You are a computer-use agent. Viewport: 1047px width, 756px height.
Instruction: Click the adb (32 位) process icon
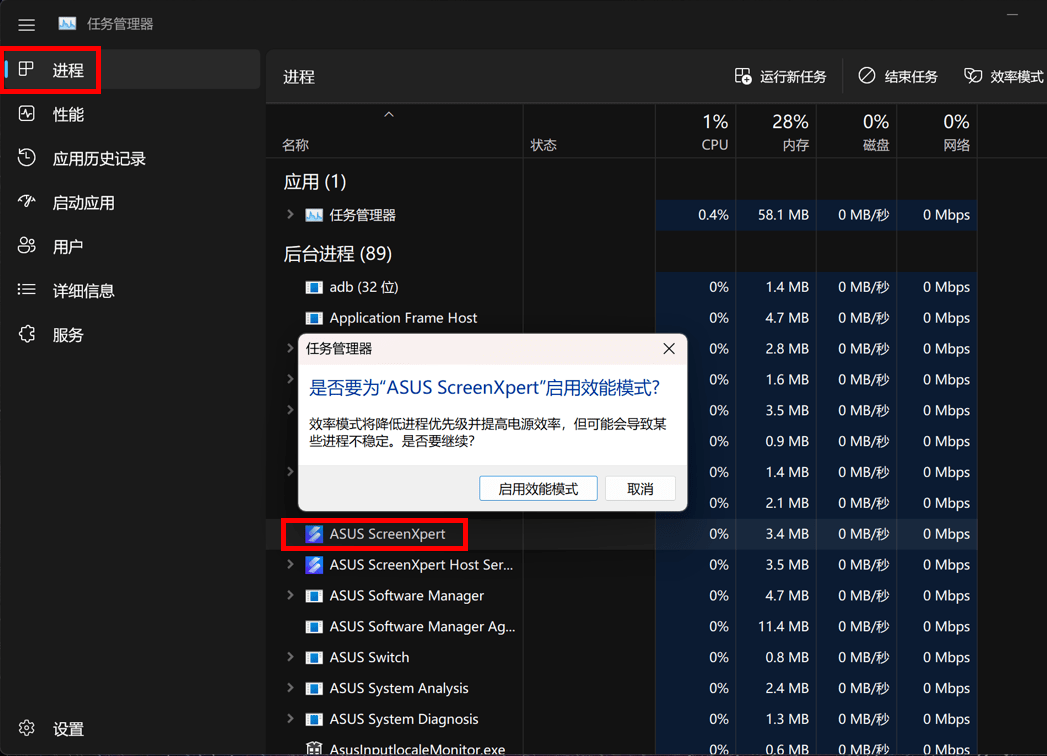click(314, 287)
